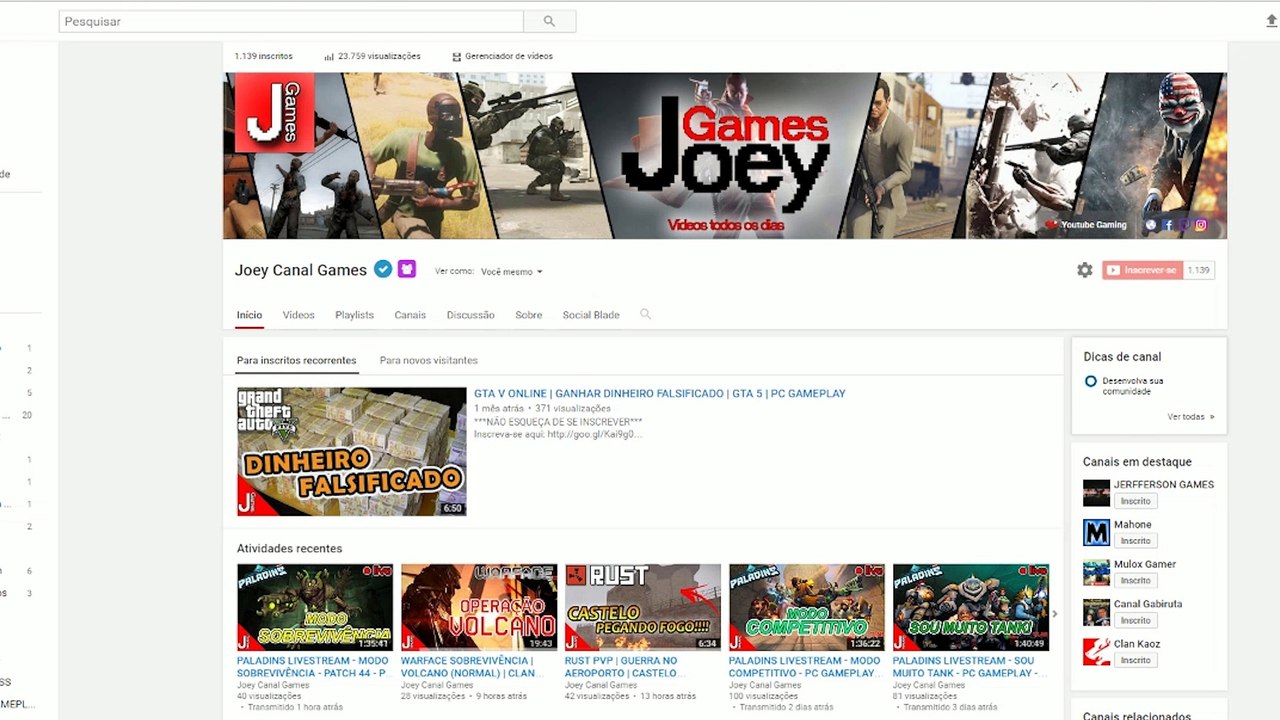Click the 1.139 subscriber count box
The height and width of the screenshot is (720, 1280).
(1199, 270)
